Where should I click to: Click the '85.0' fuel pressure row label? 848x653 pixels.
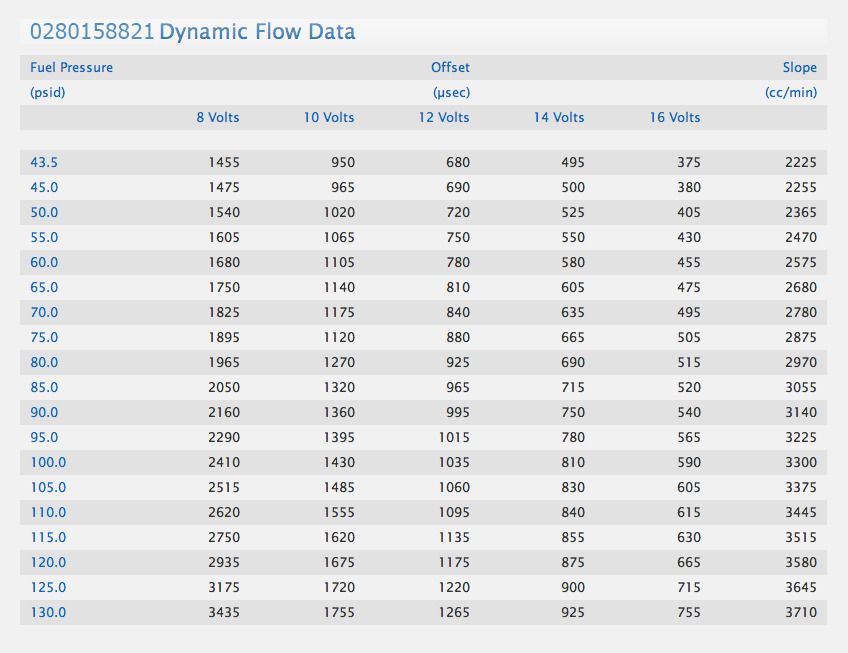coord(44,387)
